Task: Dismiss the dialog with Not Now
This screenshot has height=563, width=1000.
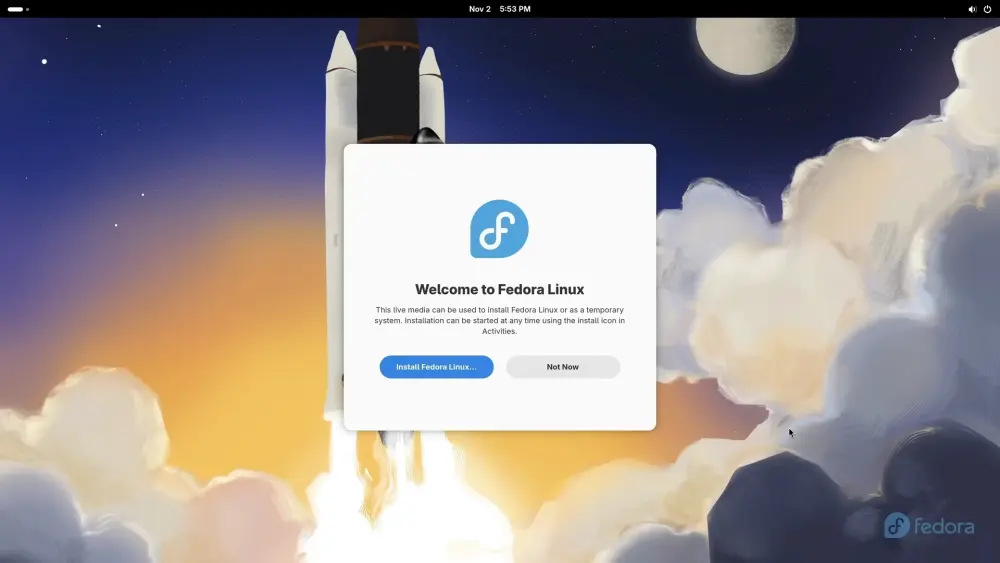Action: pos(562,367)
